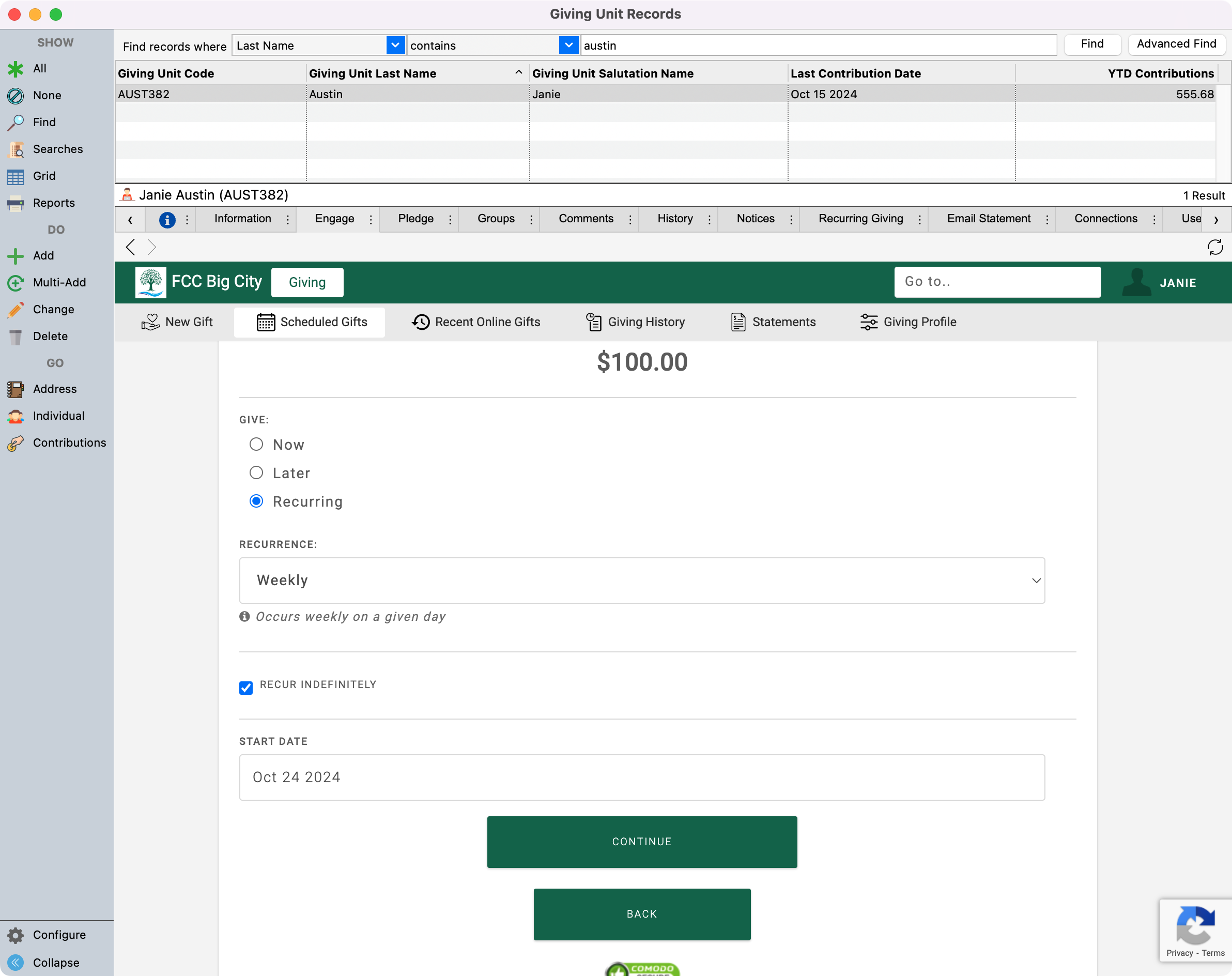Switch to the Recurring Giving tab

(x=860, y=219)
